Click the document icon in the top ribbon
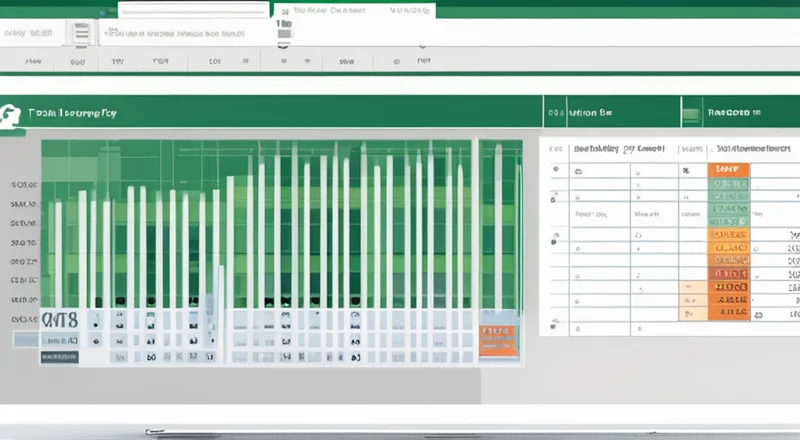The height and width of the screenshot is (440, 800). coord(80,32)
